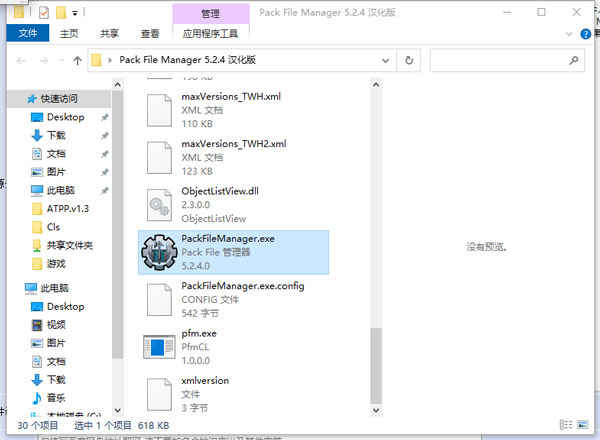This screenshot has height=440, width=600.
Task: Click the pin icon beside Desktop
Action: pyautogui.click(x=104, y=117)
